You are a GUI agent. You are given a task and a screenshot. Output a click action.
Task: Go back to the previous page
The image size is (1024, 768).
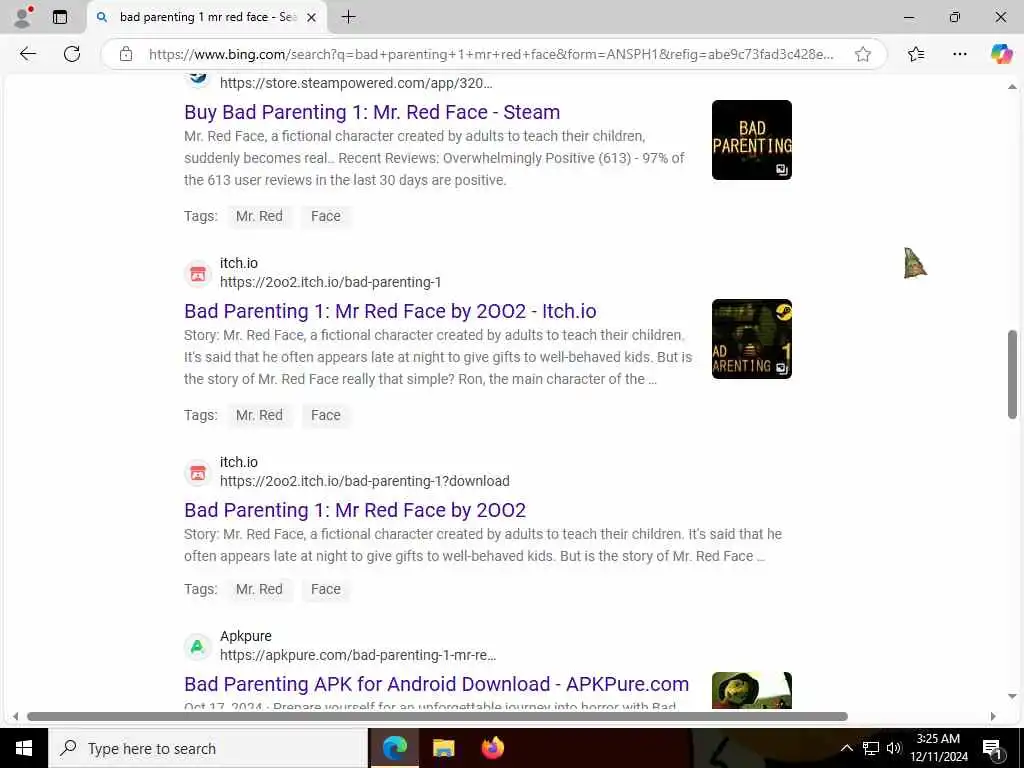point(27,54)
